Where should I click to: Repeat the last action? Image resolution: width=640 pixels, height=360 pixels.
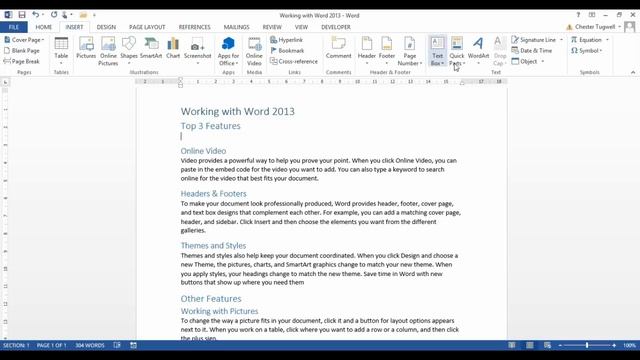click(54, 15)
